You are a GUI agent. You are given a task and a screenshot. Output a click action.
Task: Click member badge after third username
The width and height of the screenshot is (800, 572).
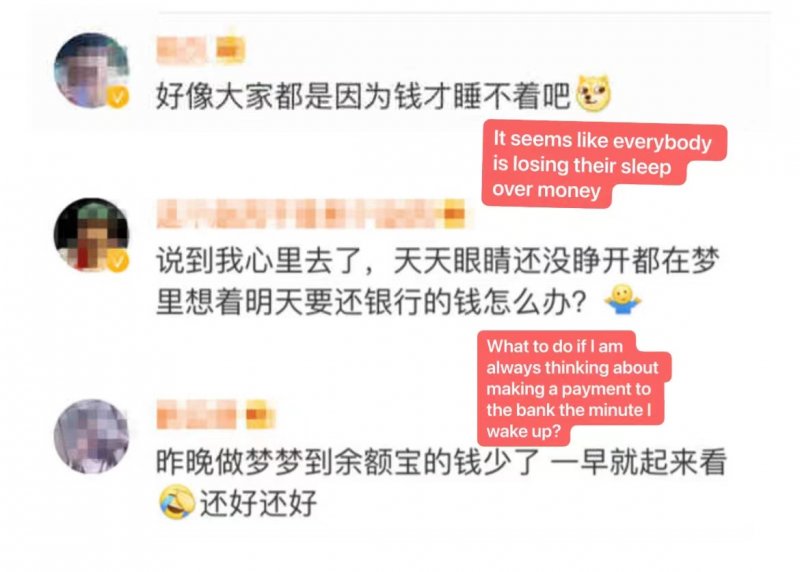260,414
